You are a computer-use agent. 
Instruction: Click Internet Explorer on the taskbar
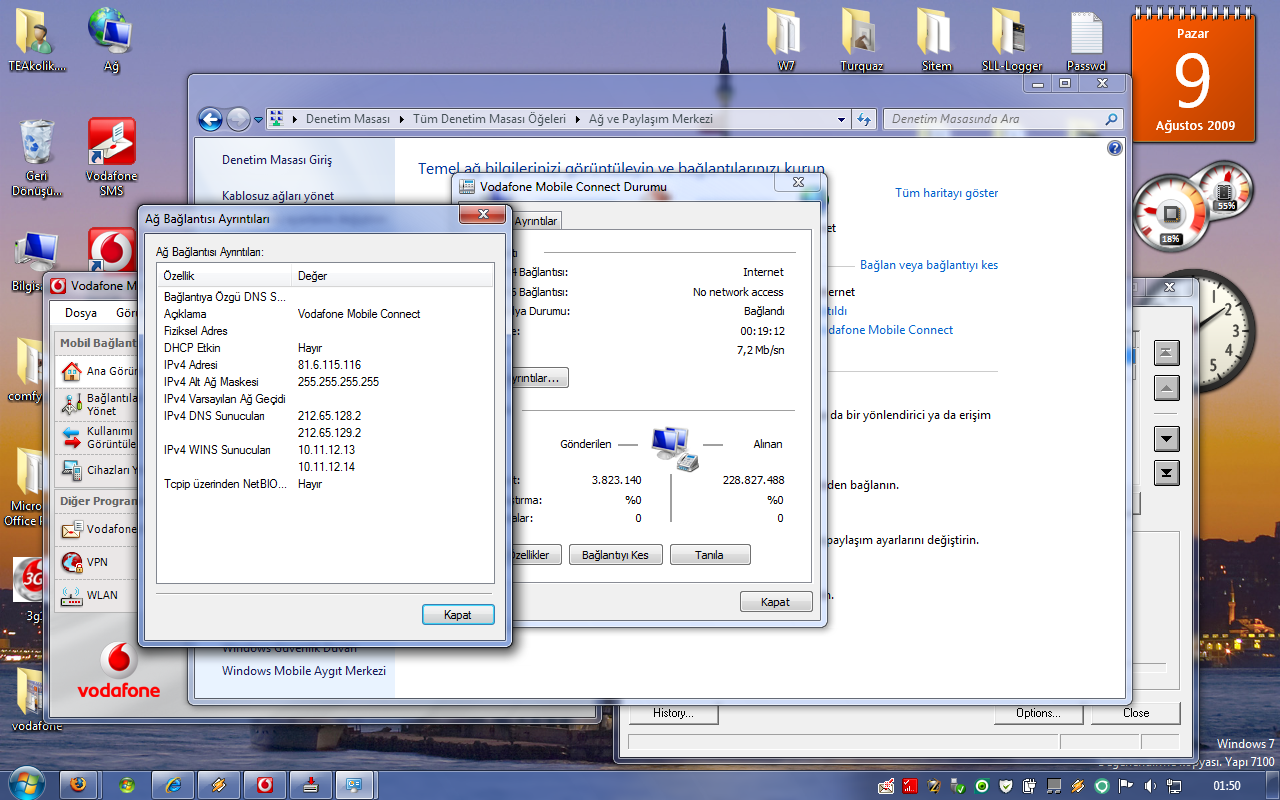click(x=172, y=784)
